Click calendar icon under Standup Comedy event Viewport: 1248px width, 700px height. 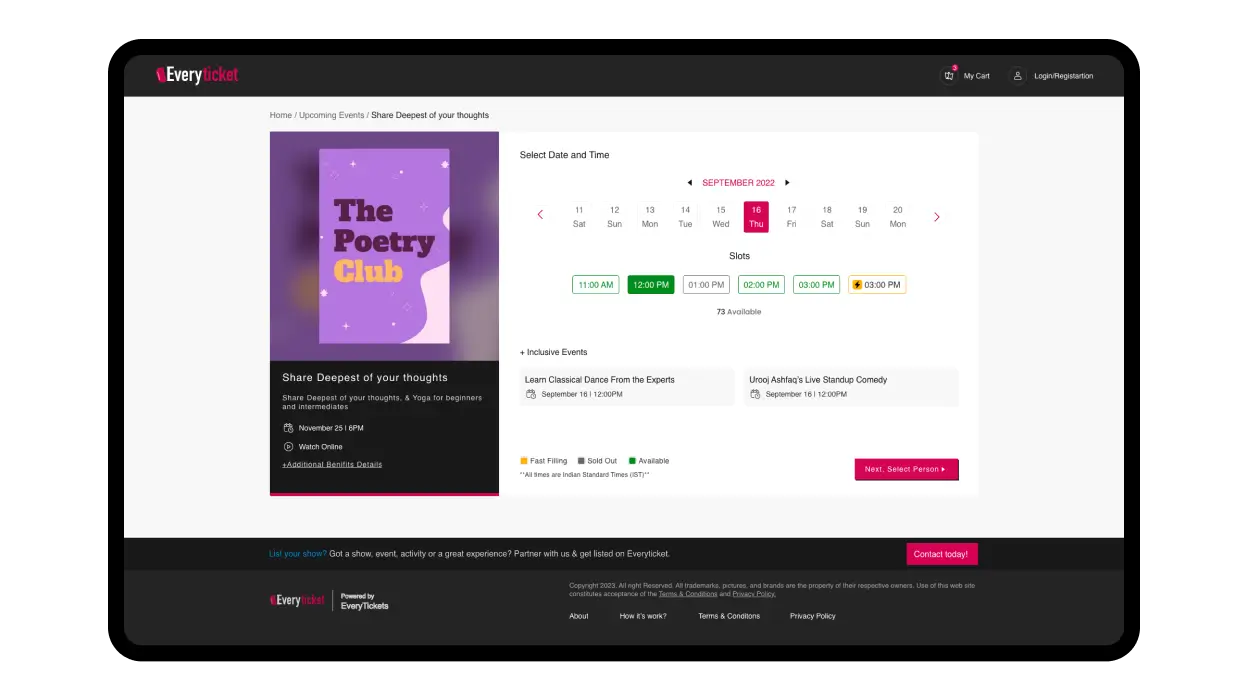click(x=755, y=394)
